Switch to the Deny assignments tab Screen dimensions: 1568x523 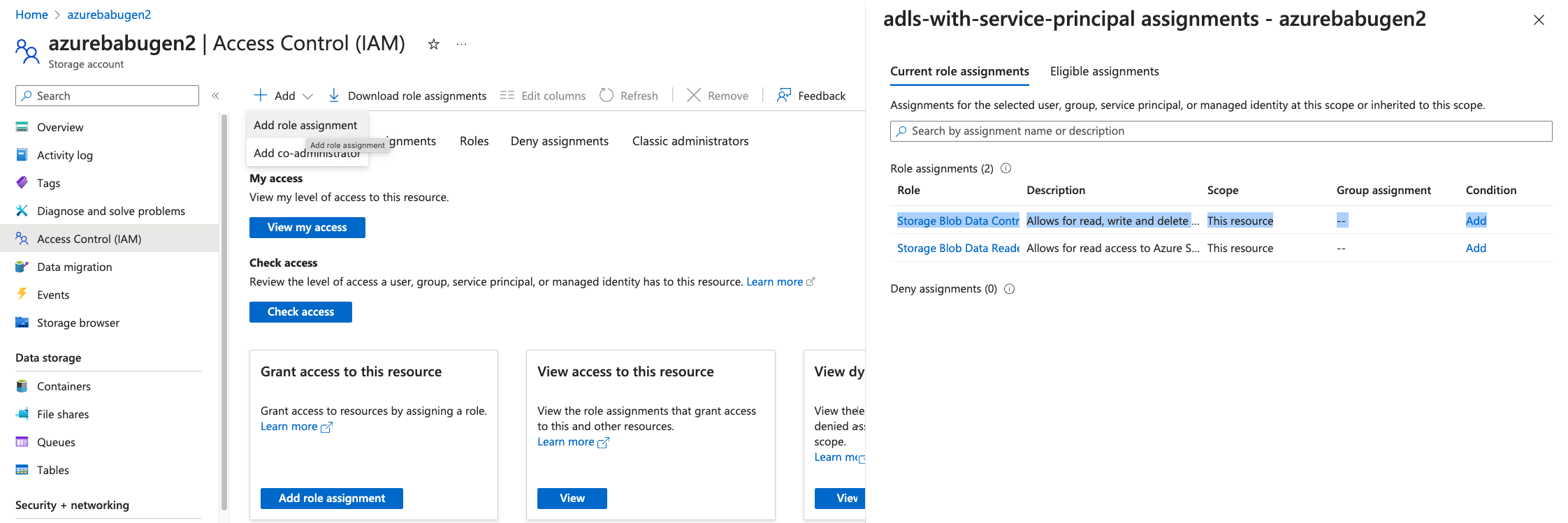(x=560, y=141)
